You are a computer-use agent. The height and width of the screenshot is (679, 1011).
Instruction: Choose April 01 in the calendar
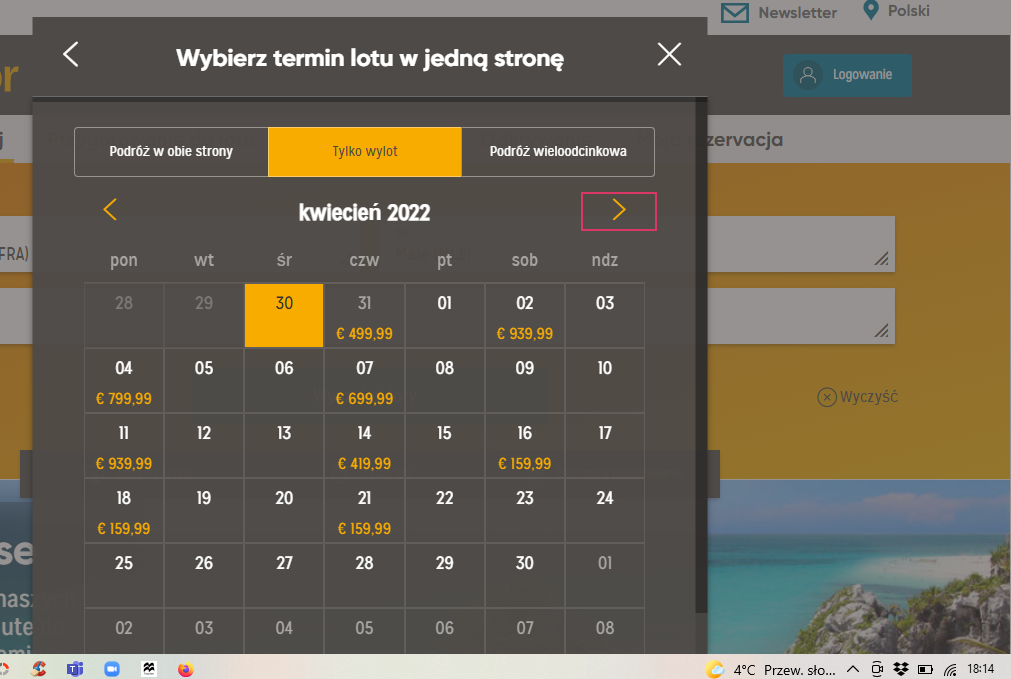444,315
